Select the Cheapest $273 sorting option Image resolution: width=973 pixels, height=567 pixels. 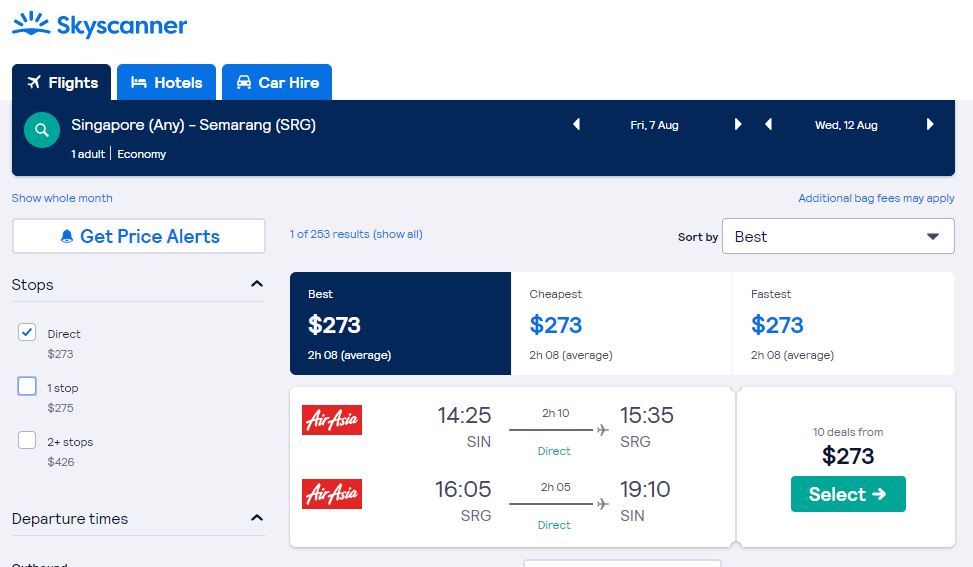(621, 324)
